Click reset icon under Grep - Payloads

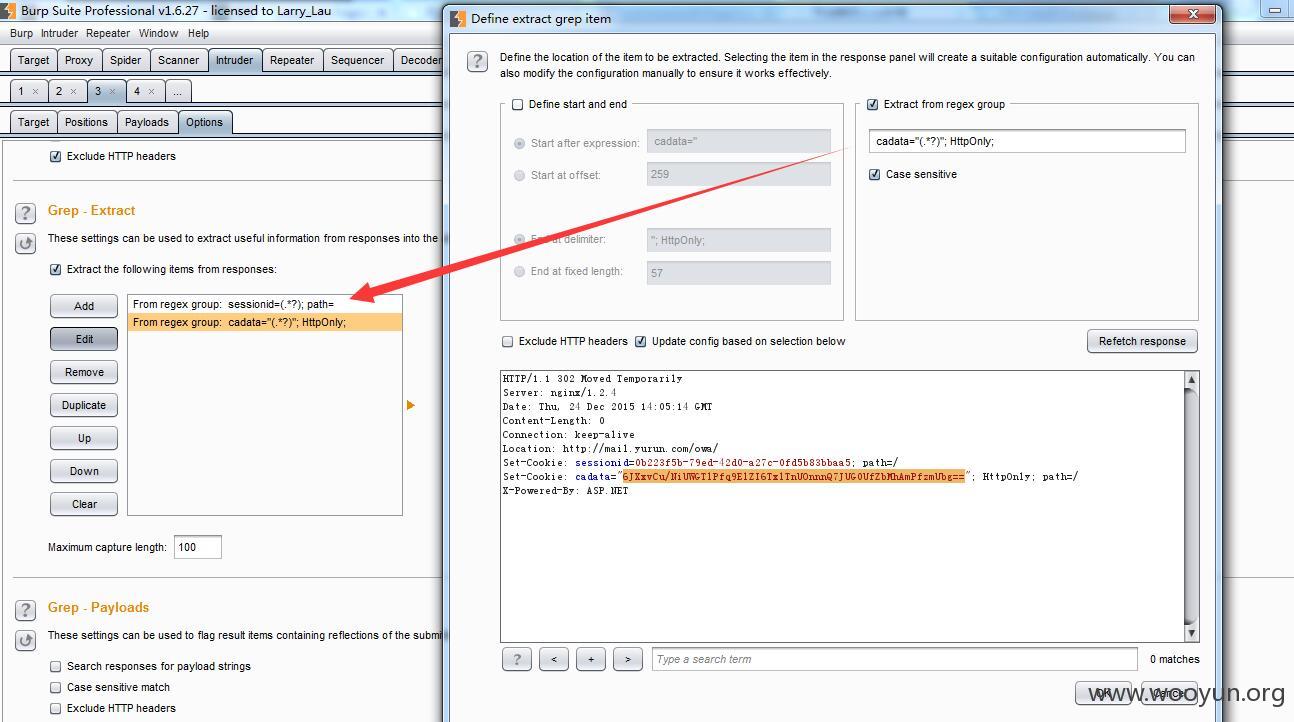[26, 640]
